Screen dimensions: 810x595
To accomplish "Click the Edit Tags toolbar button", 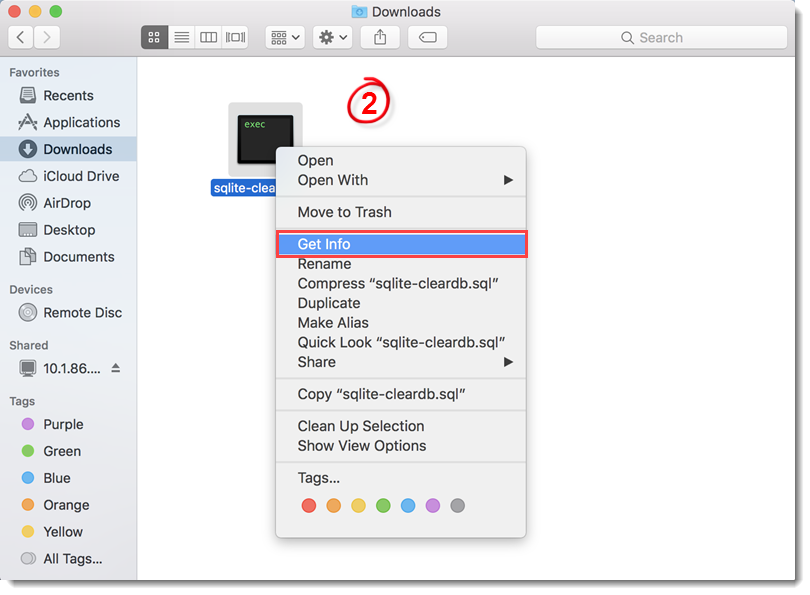I will 427,37.
